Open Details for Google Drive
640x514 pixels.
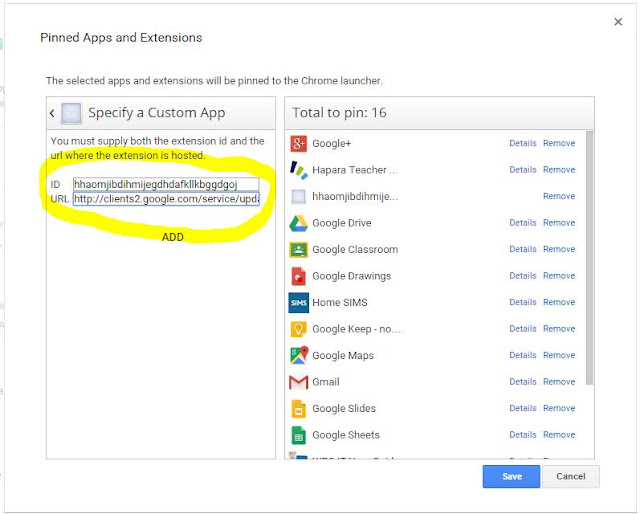522,223
